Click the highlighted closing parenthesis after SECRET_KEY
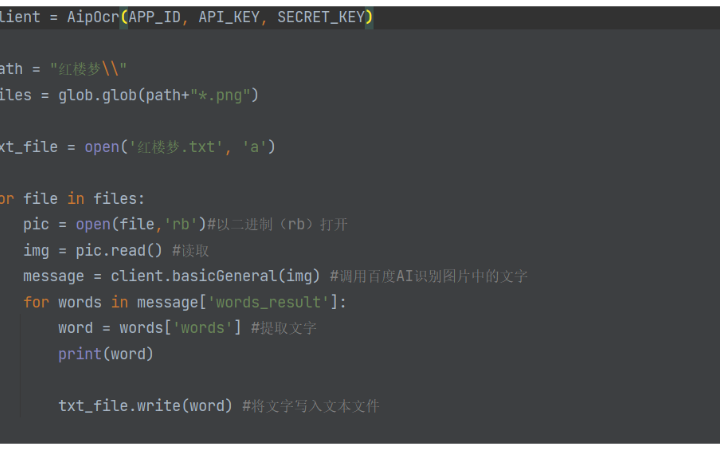Screen dimensions: 720x450 (369, 17)
